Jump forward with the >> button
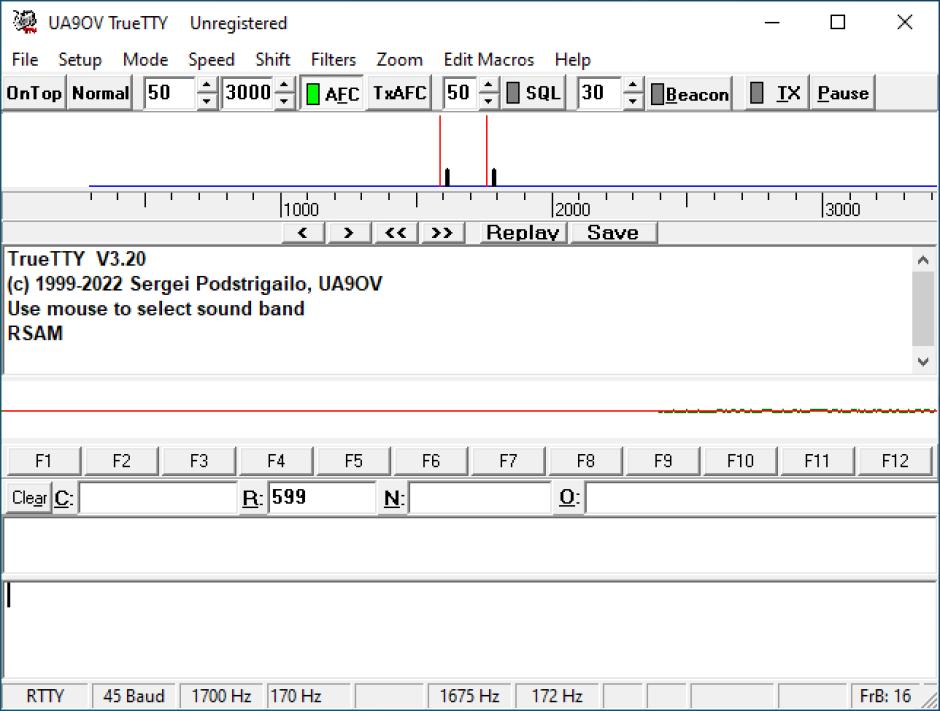This screenshot has width=940, height=711. pyautogui.click(x=442, y=233)
